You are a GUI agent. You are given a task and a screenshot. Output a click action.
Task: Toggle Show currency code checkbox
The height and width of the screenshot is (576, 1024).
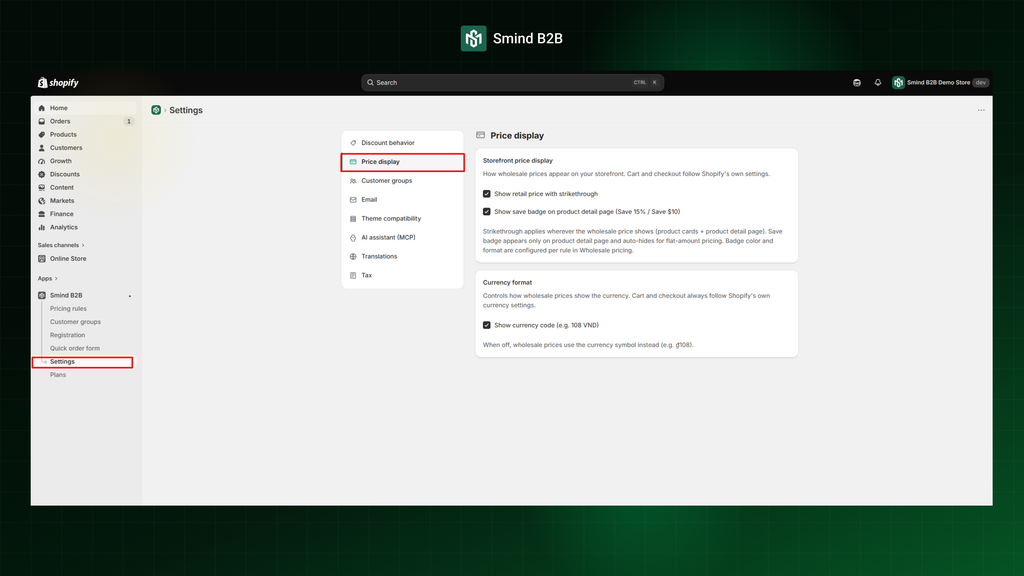click(487, 325)
